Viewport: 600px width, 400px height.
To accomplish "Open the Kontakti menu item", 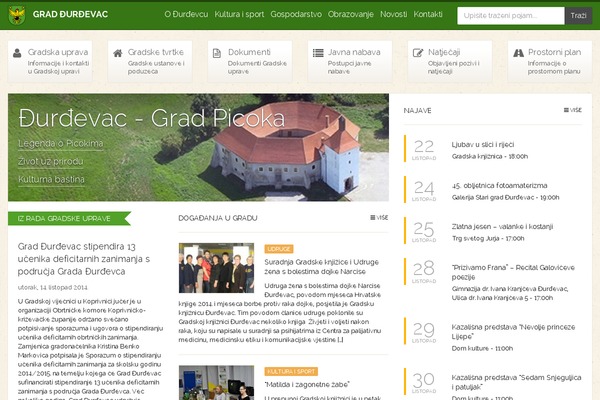I will click(x=428, y=15).
